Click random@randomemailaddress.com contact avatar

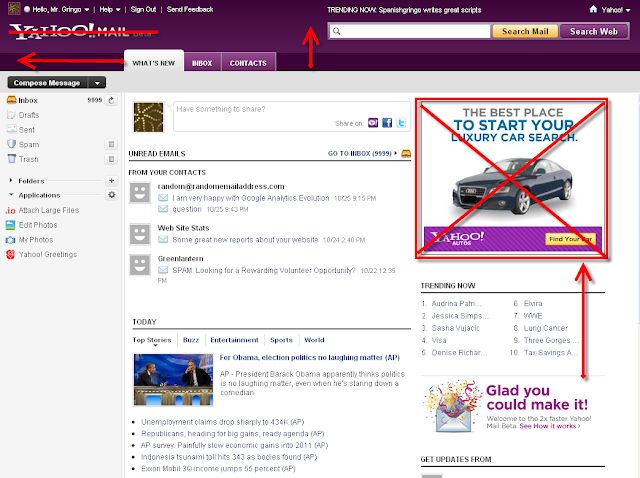[140, 193]
